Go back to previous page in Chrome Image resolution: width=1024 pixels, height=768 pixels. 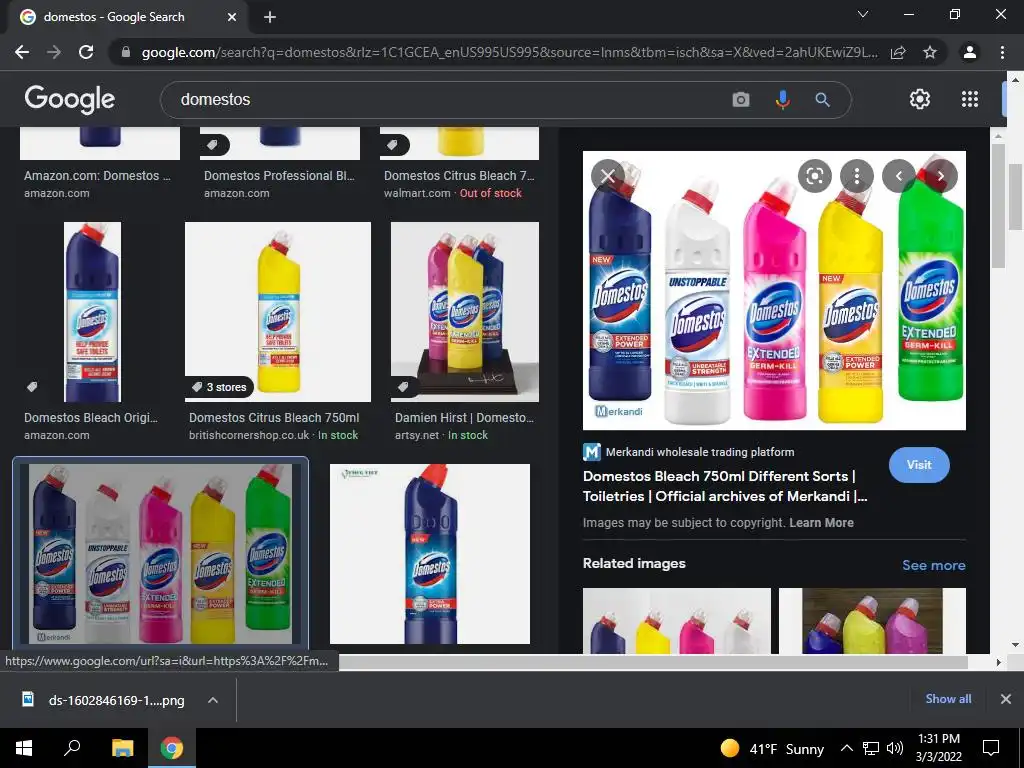(22, 52)
